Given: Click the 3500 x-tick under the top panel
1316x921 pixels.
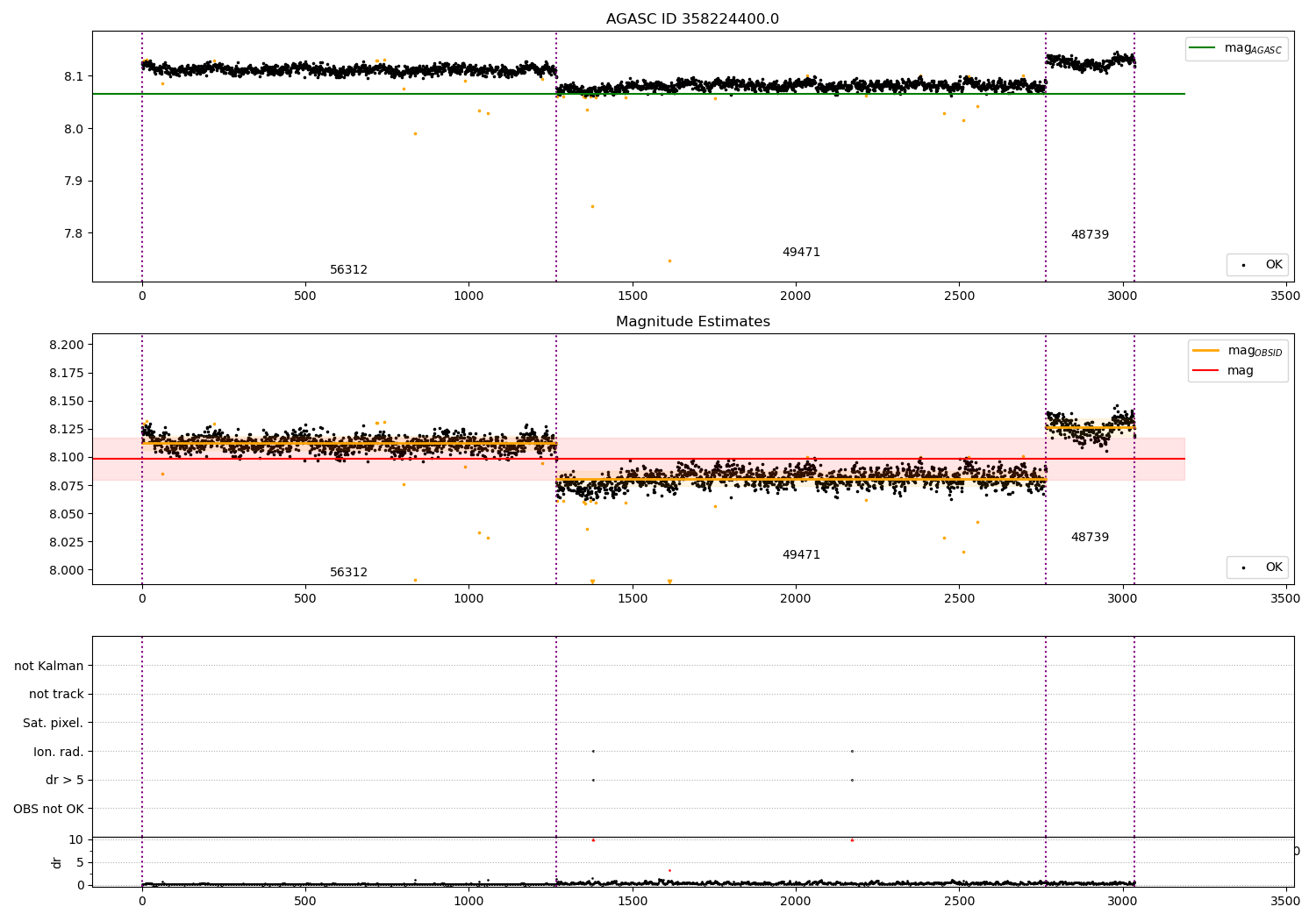Looking at the screenshot, I should point(1285,296).
